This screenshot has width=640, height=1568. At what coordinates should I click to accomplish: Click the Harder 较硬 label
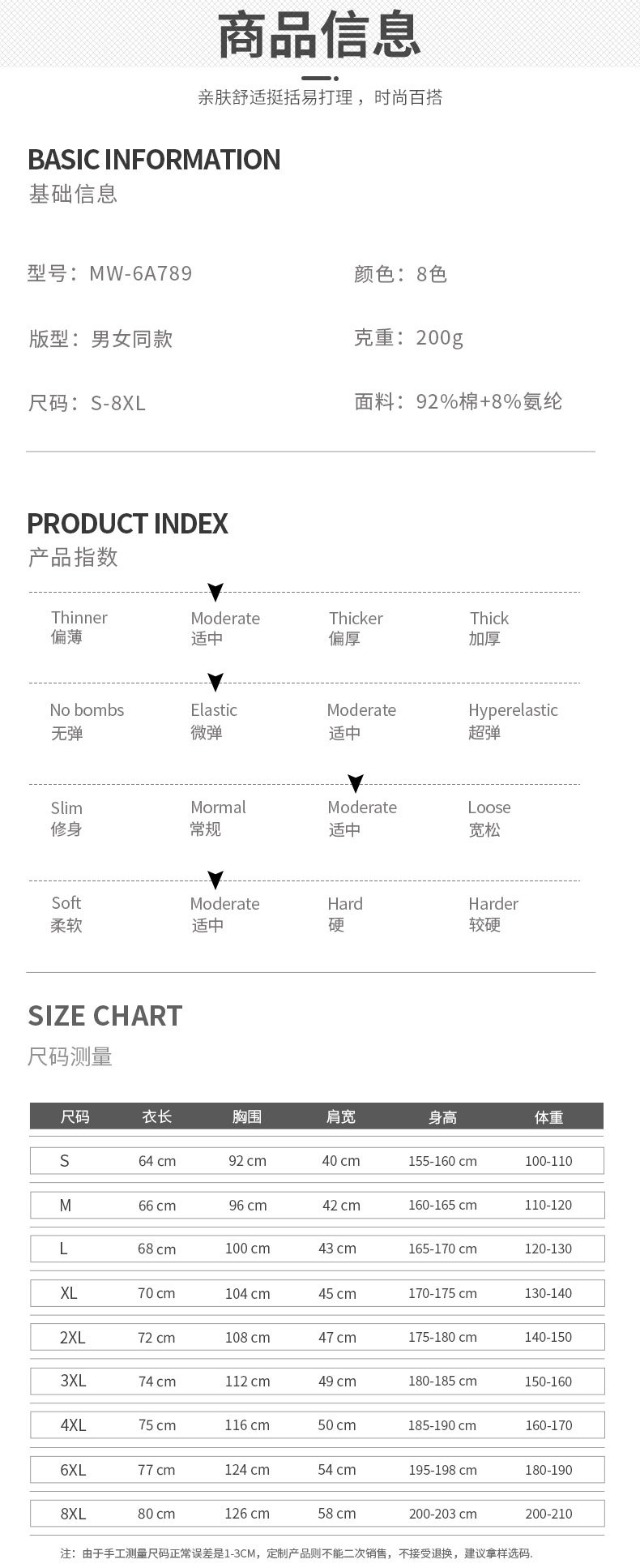493,913
